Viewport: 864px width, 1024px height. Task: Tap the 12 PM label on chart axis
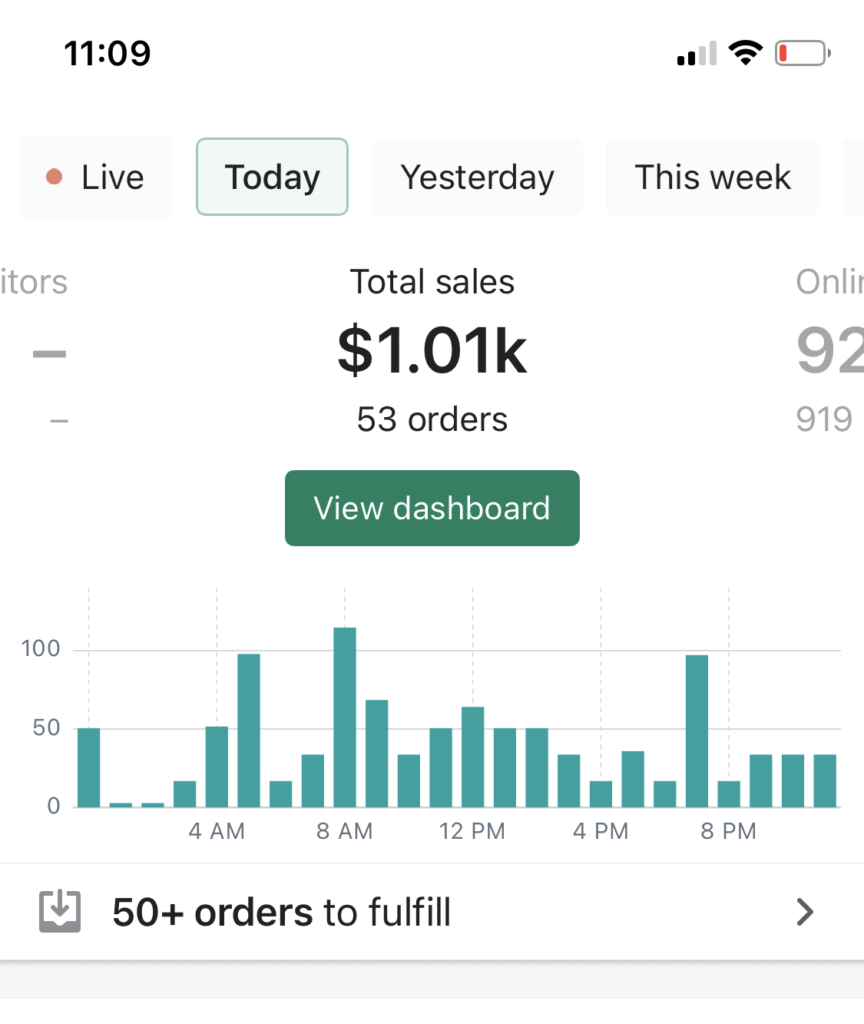point(472,831)
